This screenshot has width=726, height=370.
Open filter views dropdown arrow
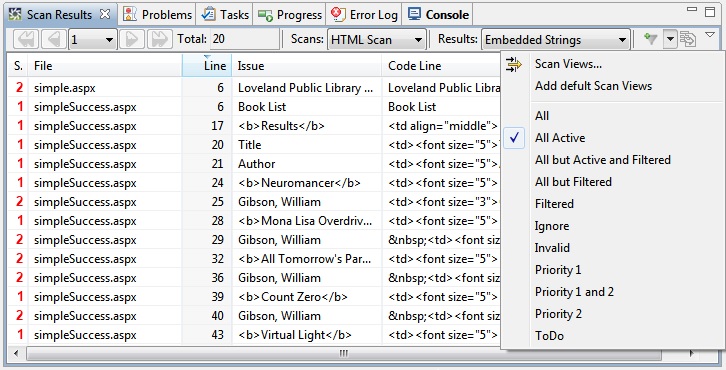click(x=670, y=39)
